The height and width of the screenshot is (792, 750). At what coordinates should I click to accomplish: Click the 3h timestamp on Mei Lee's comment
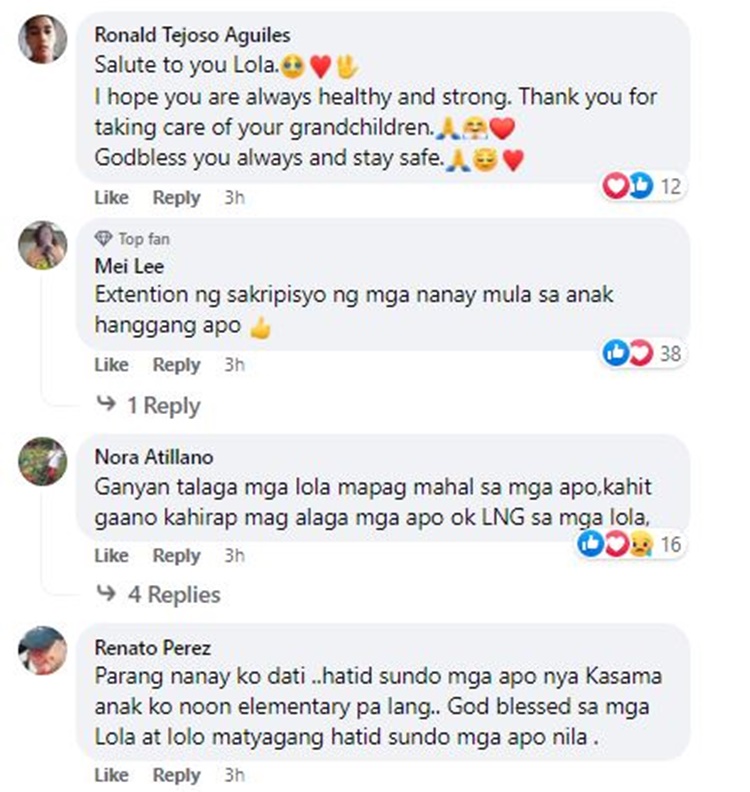(235, 364)
